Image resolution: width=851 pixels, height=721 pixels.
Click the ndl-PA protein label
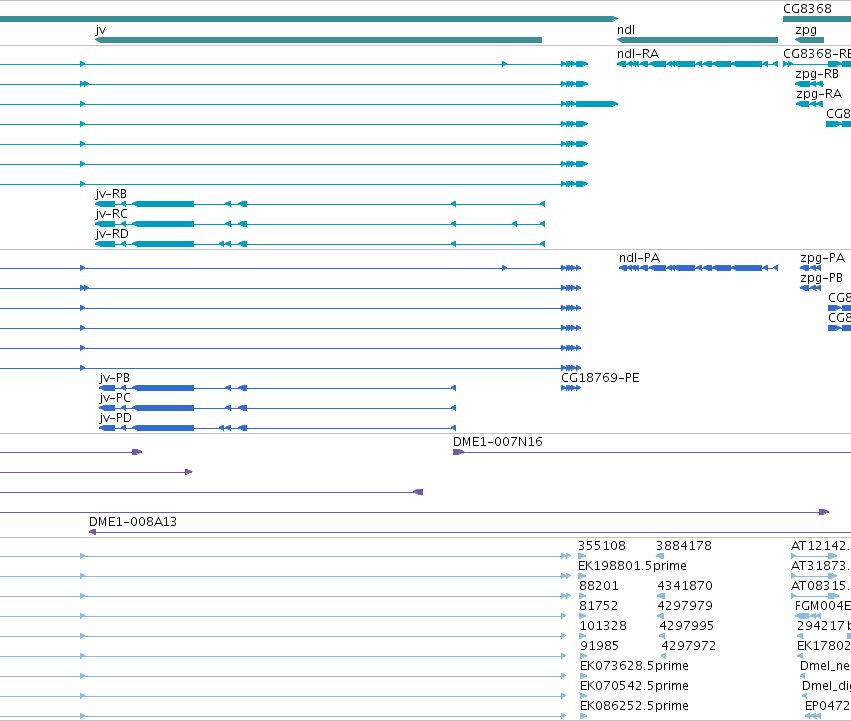639,258
